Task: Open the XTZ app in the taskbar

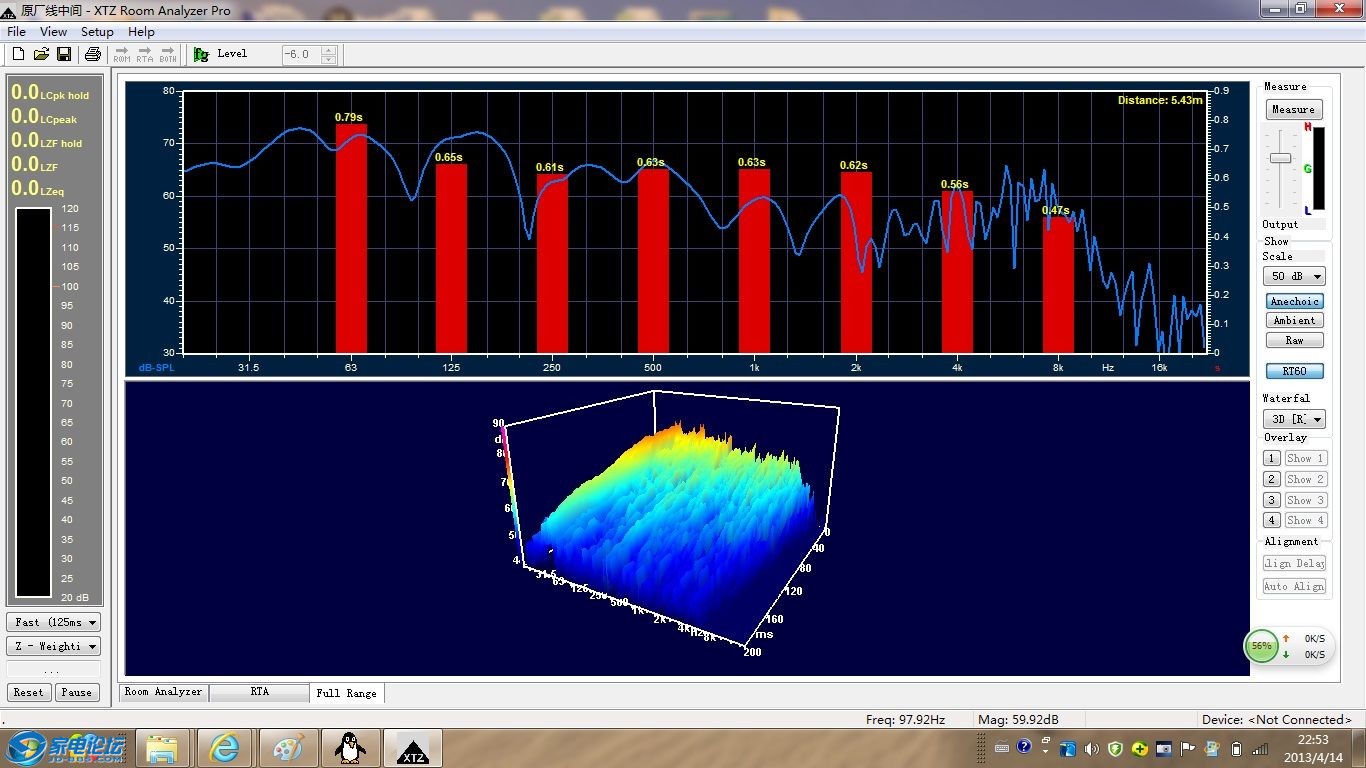Action: click(x=413, y=748)
